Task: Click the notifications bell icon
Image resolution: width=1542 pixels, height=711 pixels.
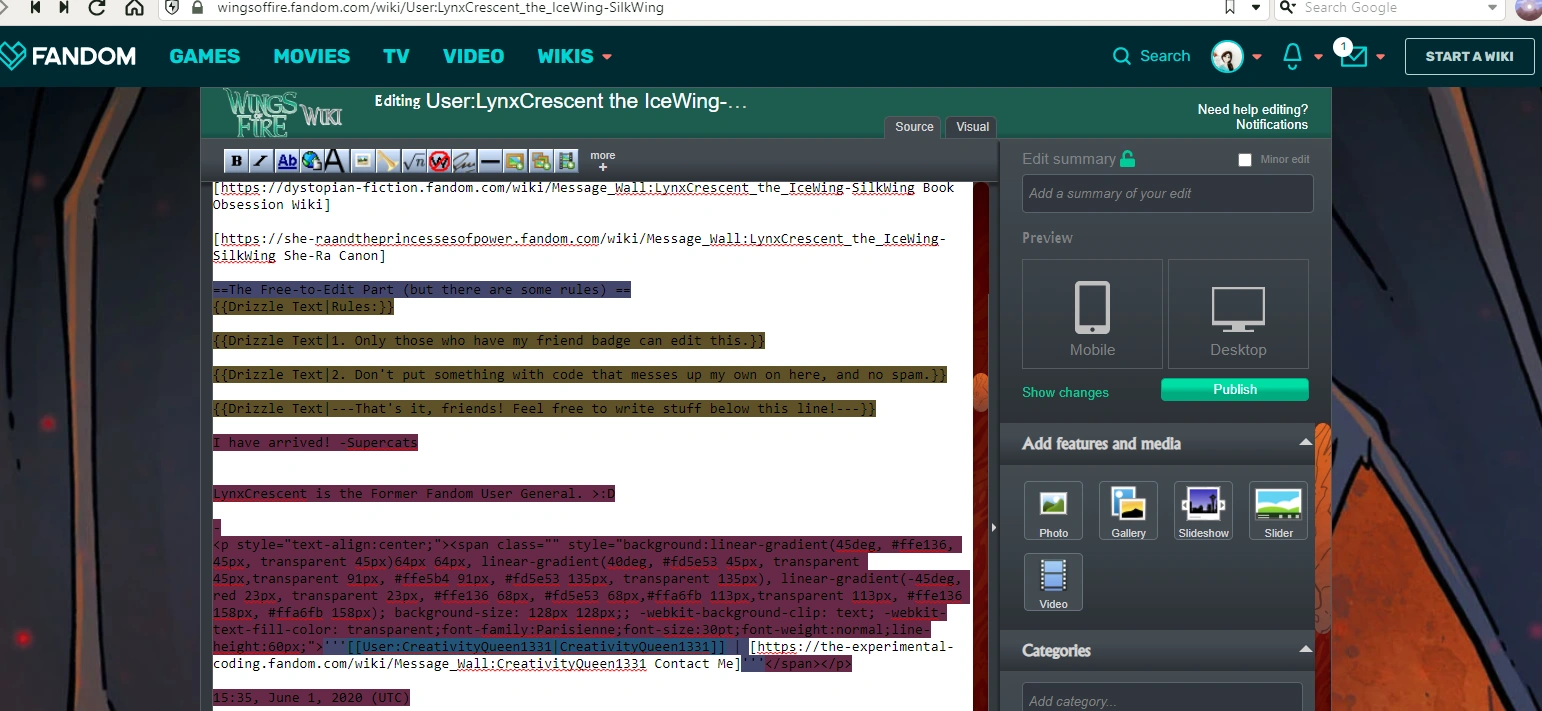Action: point(1292,56)
